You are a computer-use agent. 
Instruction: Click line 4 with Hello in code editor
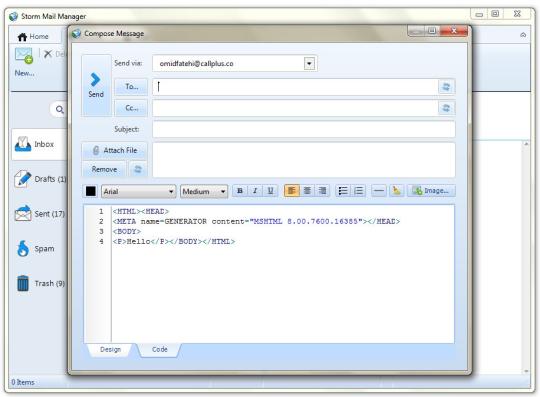174,242
